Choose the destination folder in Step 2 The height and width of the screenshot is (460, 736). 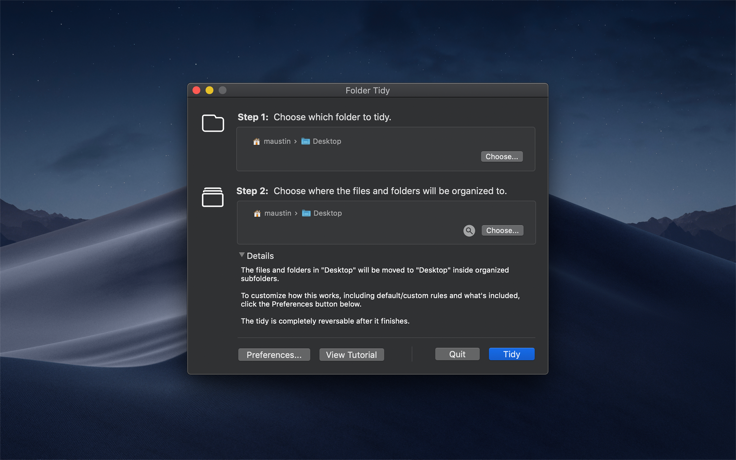pyautogui.click(x=502, y=230)
